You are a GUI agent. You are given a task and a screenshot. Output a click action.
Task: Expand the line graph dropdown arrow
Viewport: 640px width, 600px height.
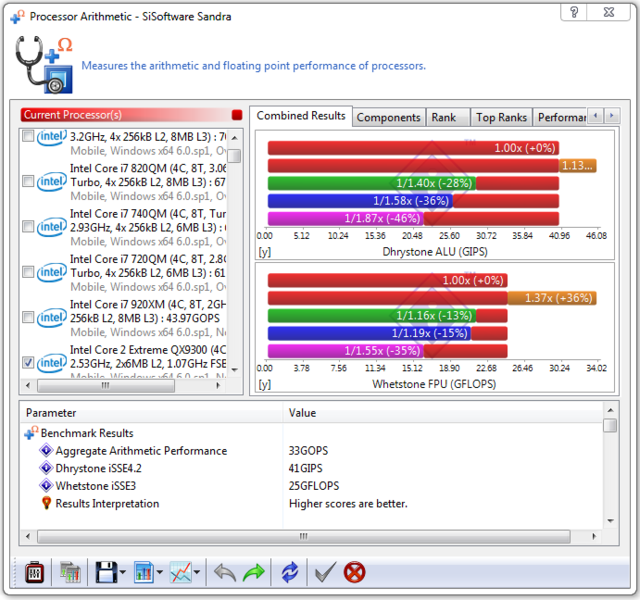[197, 573]
